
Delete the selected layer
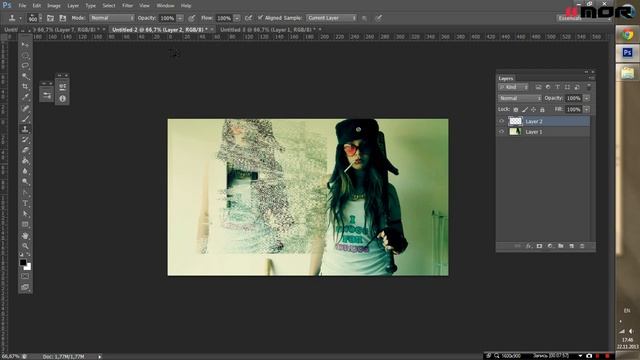pos(582,246)
